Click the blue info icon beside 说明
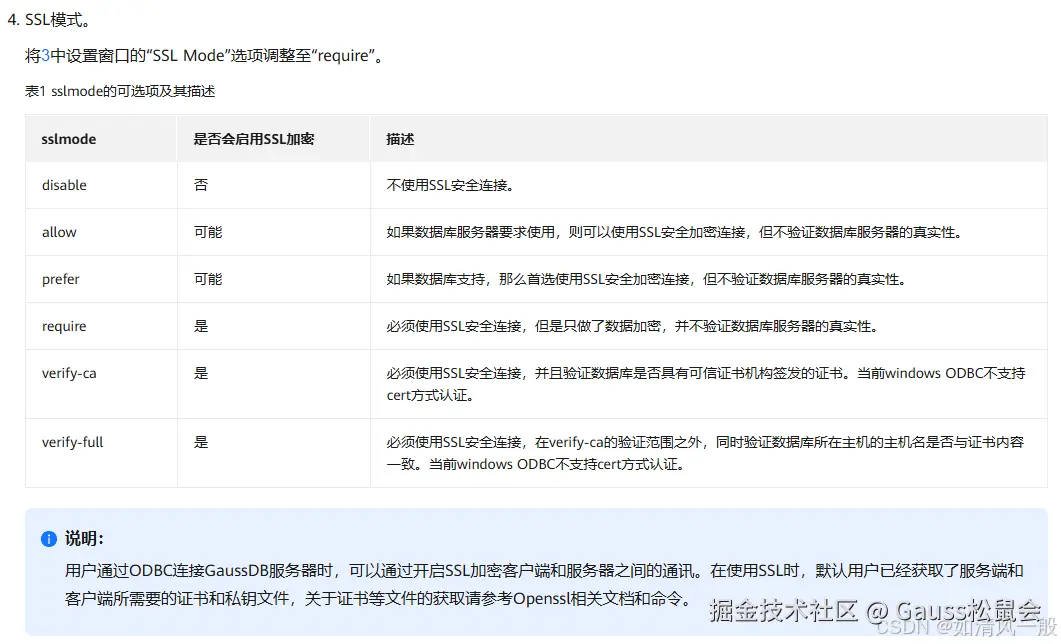The image size is (1061, 644). 48,538
